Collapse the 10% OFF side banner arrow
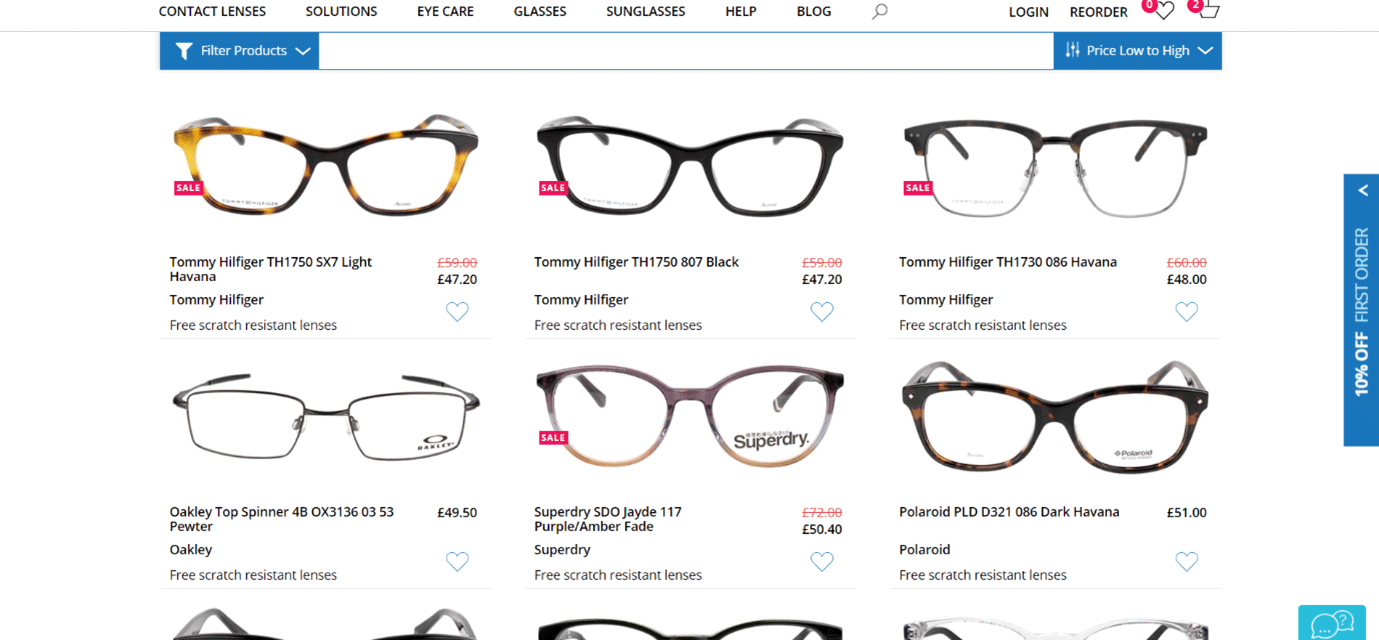Viewport: 1379px width, 640px height. click(x=1362, y=190)
